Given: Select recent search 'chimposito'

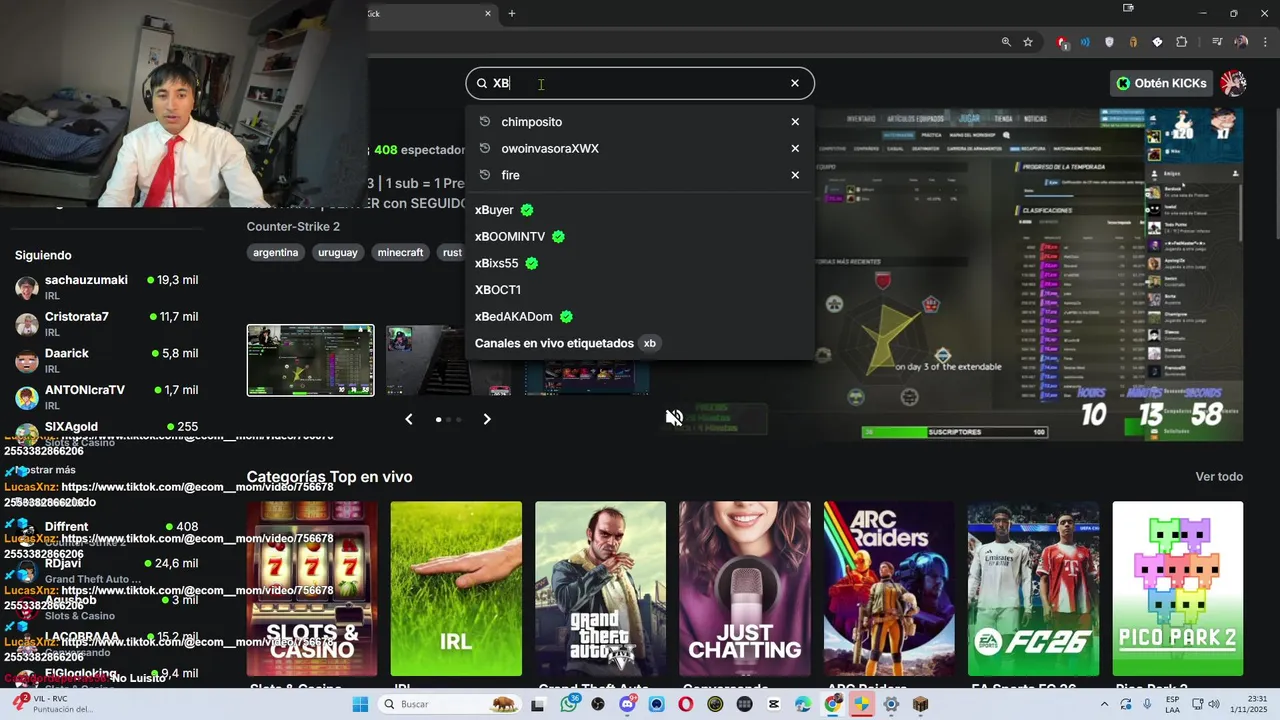Looking at the screenshot, I should [x=531, y=122].
